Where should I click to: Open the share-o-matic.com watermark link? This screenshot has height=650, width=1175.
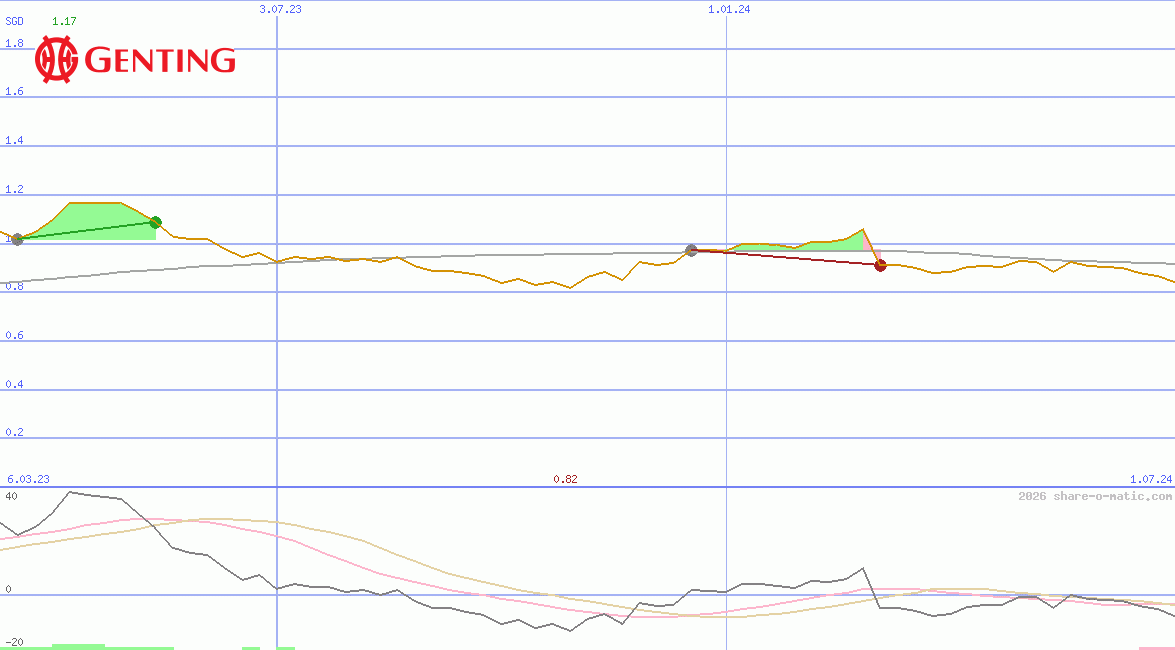pos(1095,496)
